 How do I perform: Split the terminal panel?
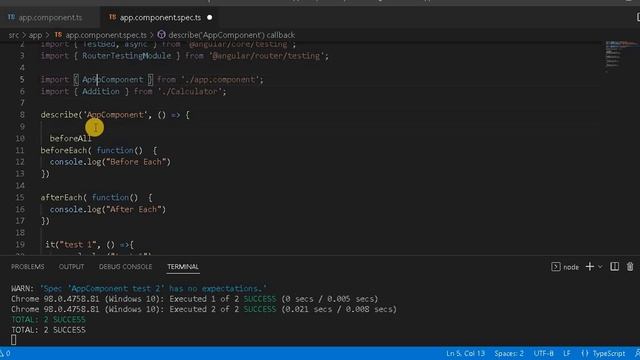pos(614,267)
